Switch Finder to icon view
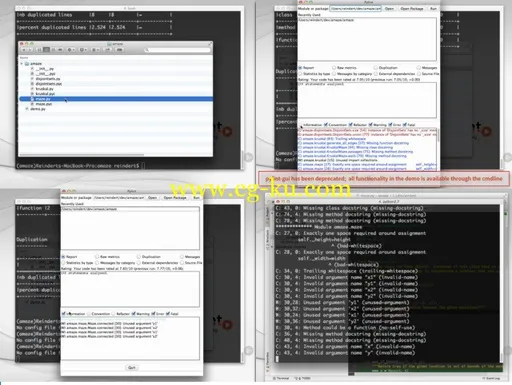The image size is (512, 385). pyautogui.click(x=39, y=50)
